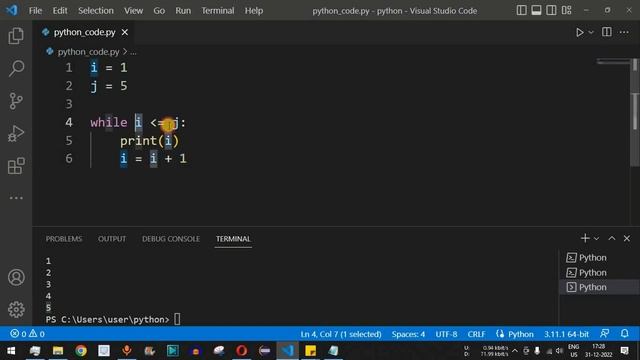Open the Extensions view

click(x=16, y=166)
